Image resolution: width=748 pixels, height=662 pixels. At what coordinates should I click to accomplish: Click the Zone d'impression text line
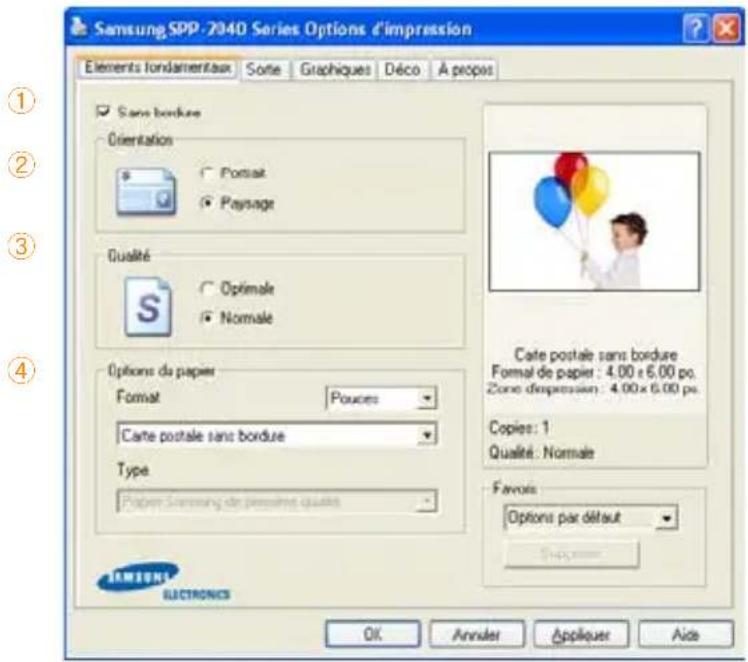pyautogui.click(x=593, y=388)
